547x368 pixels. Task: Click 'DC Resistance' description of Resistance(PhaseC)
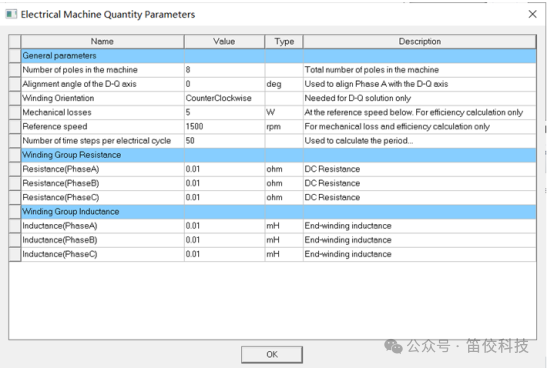coord(332,197)
